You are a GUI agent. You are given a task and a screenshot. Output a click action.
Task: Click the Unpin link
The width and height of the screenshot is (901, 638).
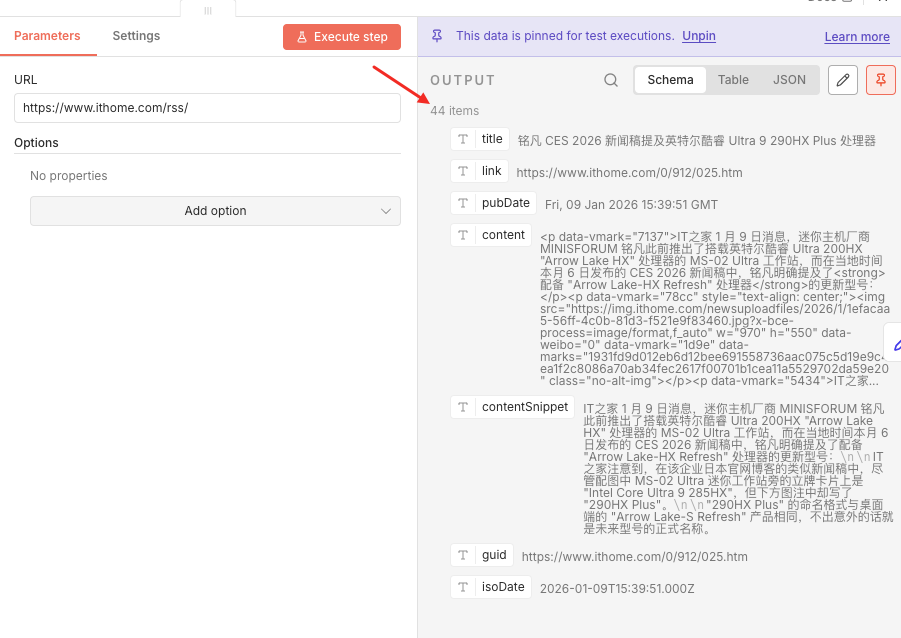click(x=699, y=36)
